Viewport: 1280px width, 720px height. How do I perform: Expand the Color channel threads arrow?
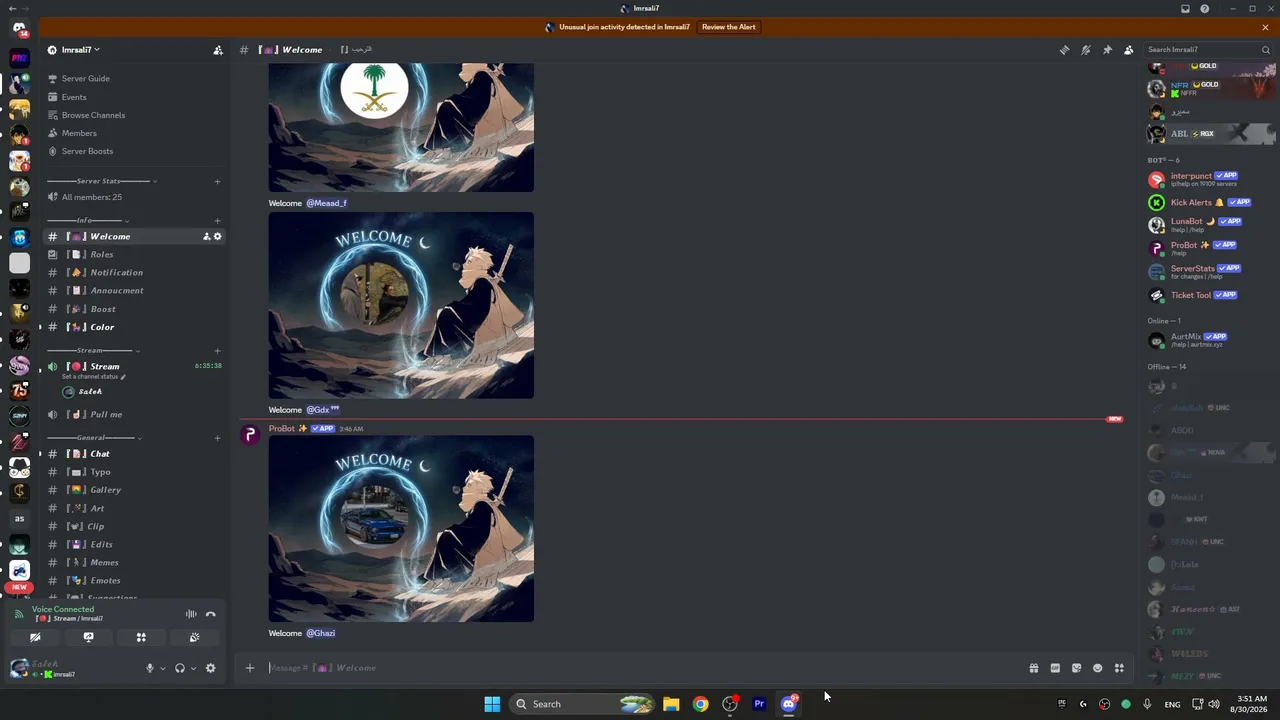40,327
